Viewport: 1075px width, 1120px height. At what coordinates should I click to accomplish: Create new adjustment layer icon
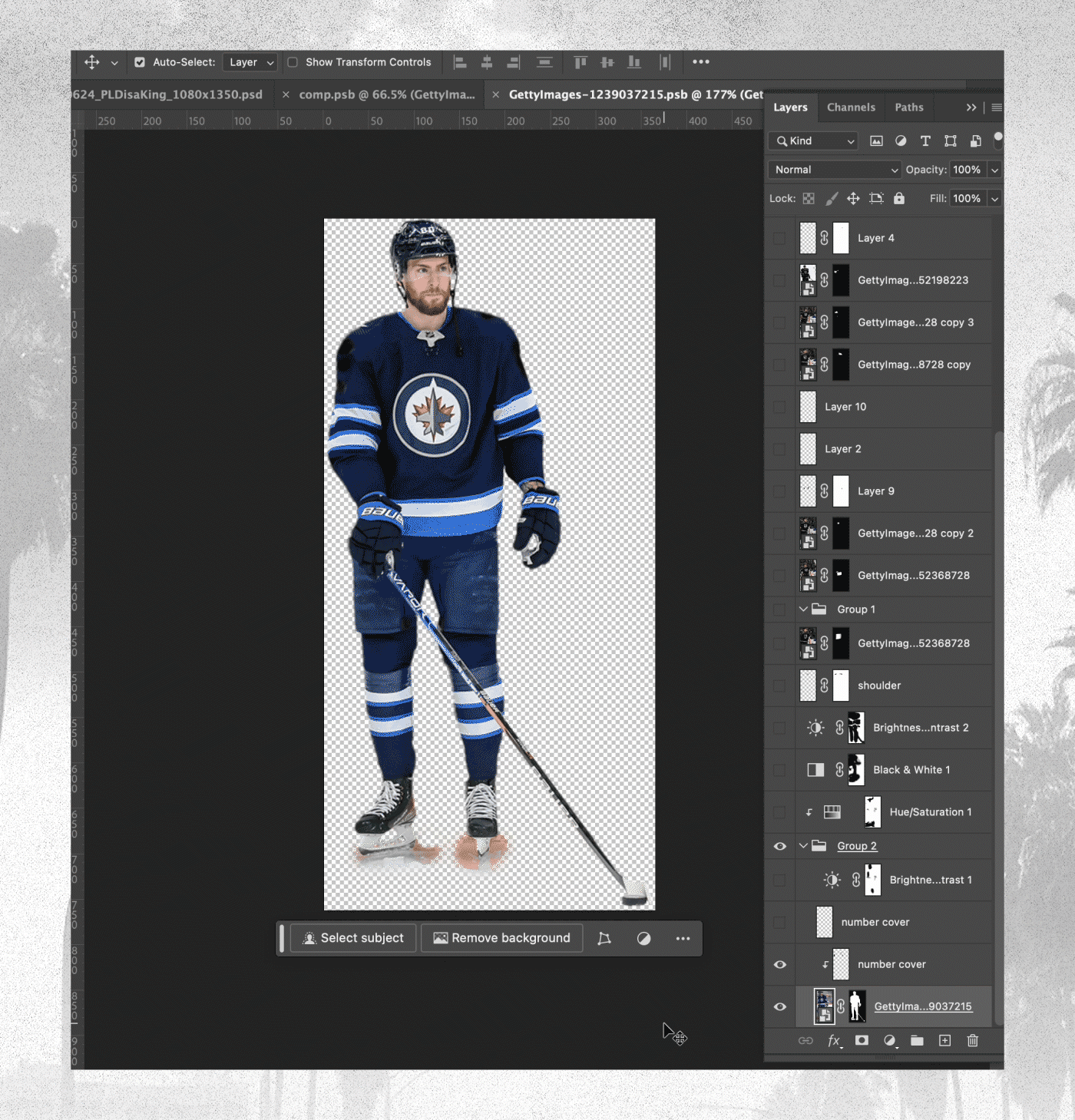[x=890, y=1041]
